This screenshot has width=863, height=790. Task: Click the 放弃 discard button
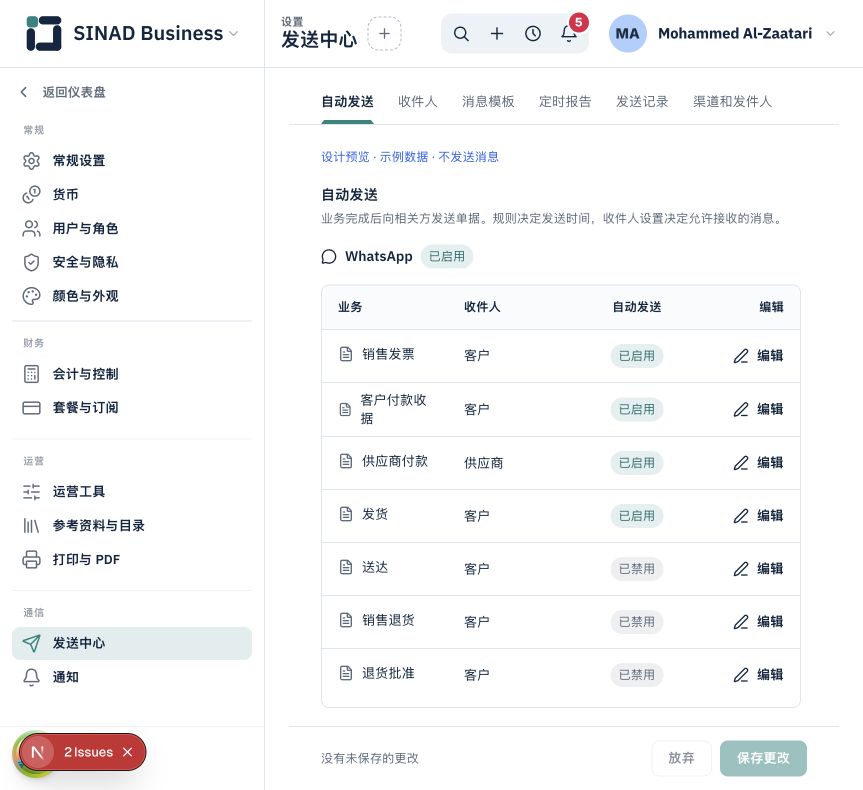point(681,759)
